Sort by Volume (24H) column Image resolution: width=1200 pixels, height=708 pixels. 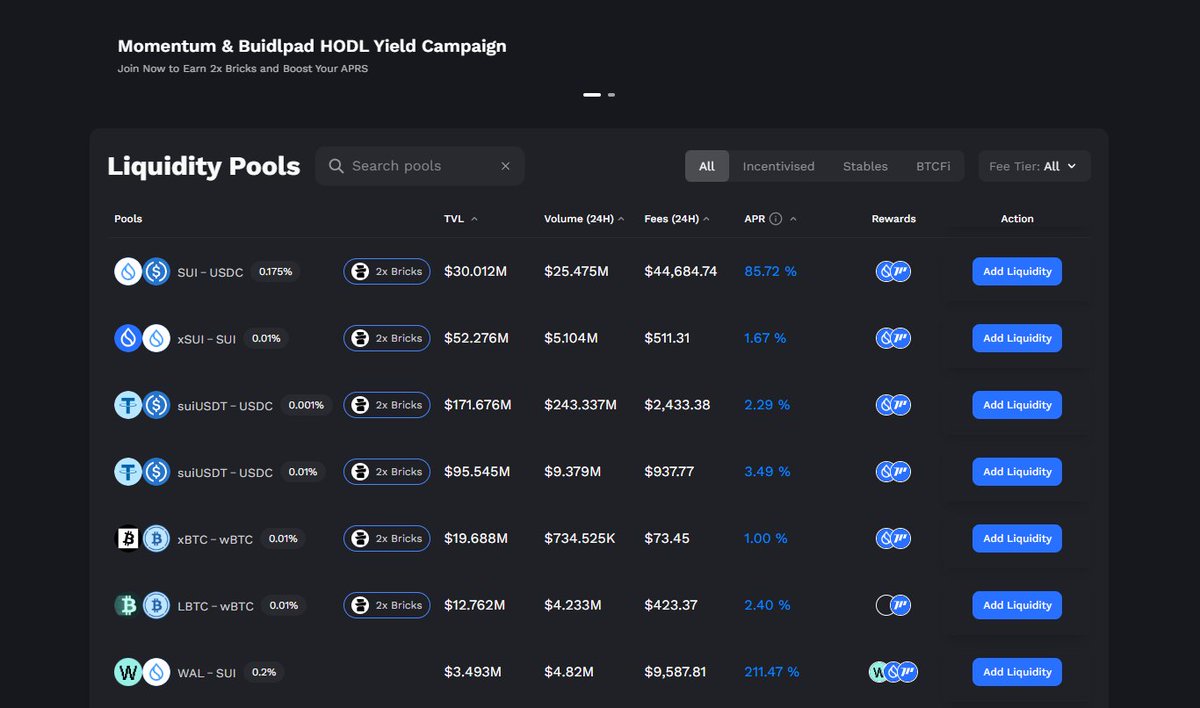point(584,219)
